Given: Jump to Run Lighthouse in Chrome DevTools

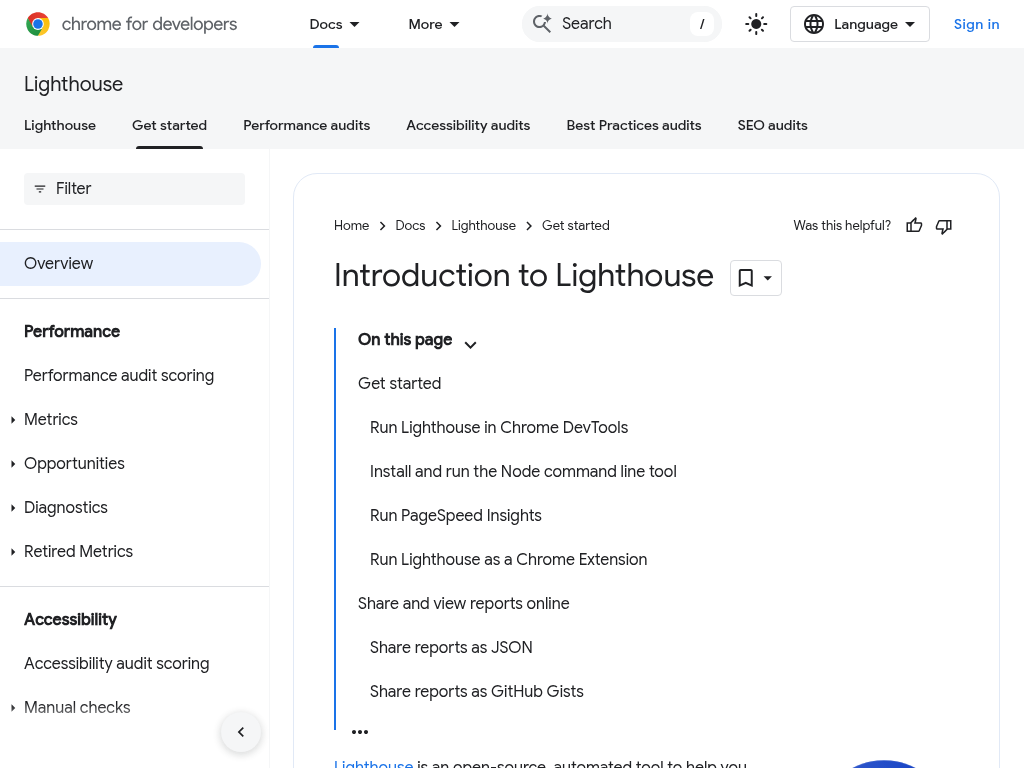Looking at the screenshot, I should (x=499, y=428).
